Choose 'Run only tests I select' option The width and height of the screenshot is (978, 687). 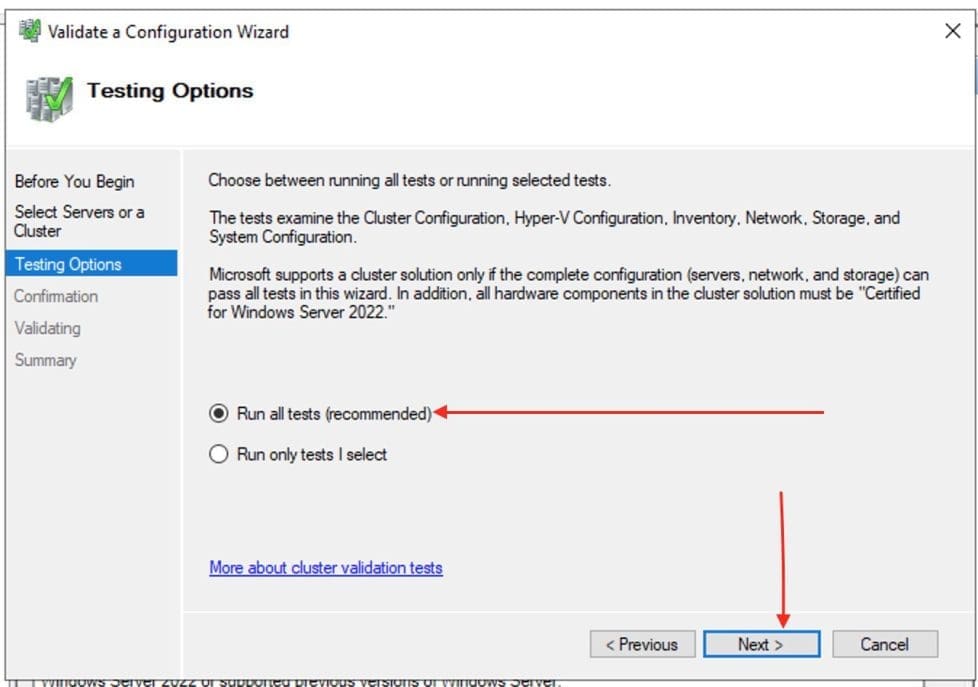coord(219,454)
